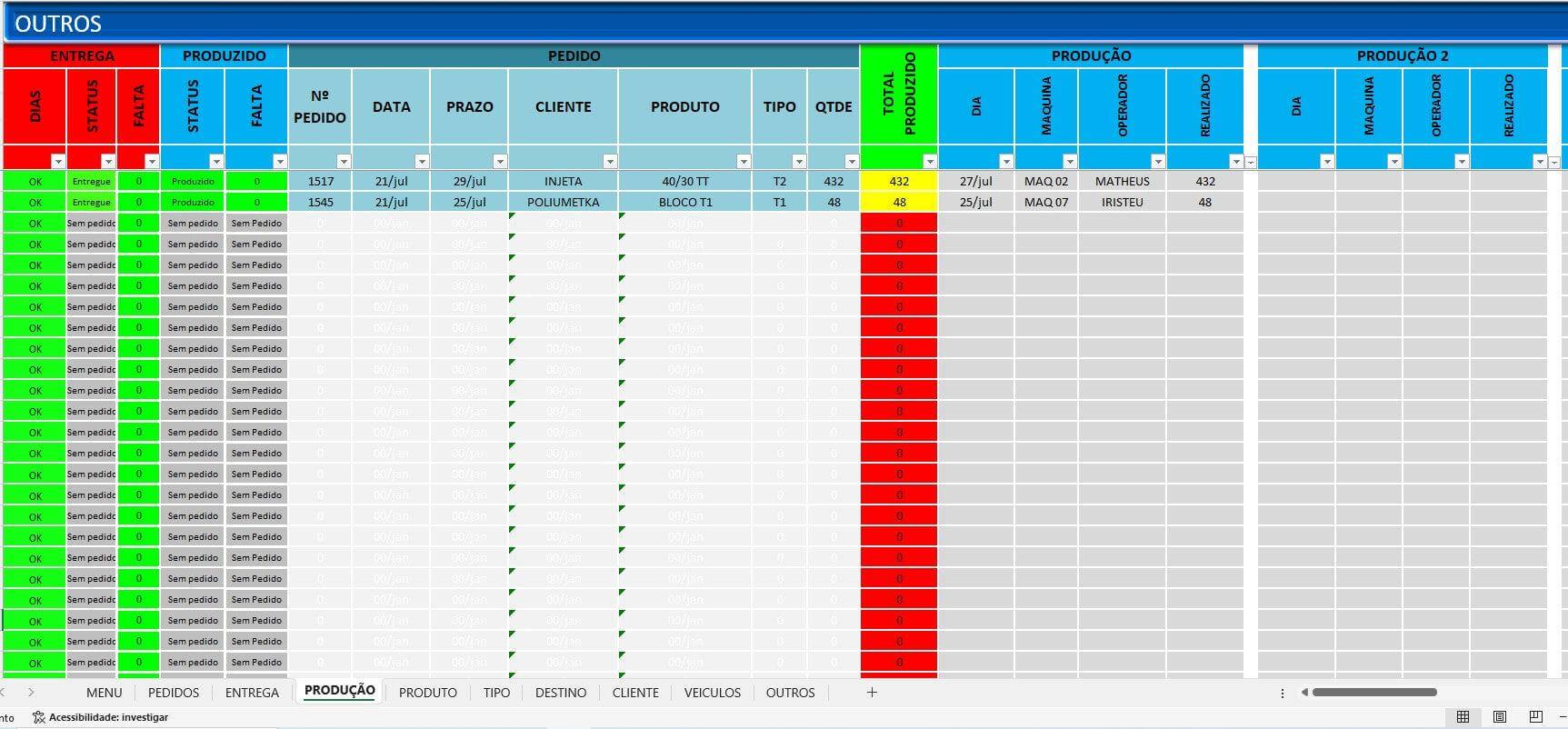Click horizontal scrollbar left arrow

click(1304, 693)
